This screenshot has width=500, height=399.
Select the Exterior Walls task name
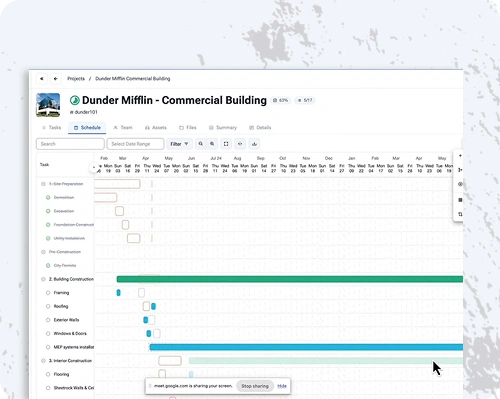(x=66, y=320)
